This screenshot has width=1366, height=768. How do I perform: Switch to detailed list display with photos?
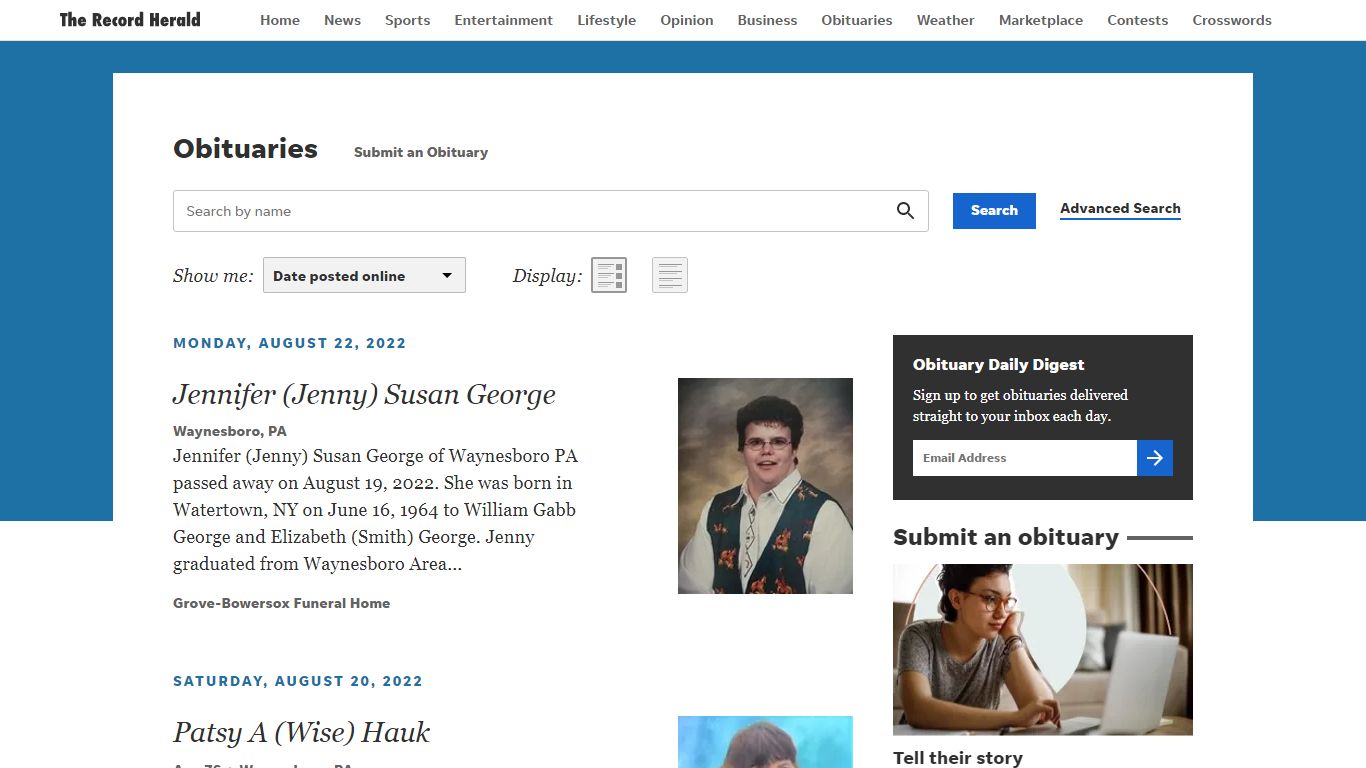point(609,275)
